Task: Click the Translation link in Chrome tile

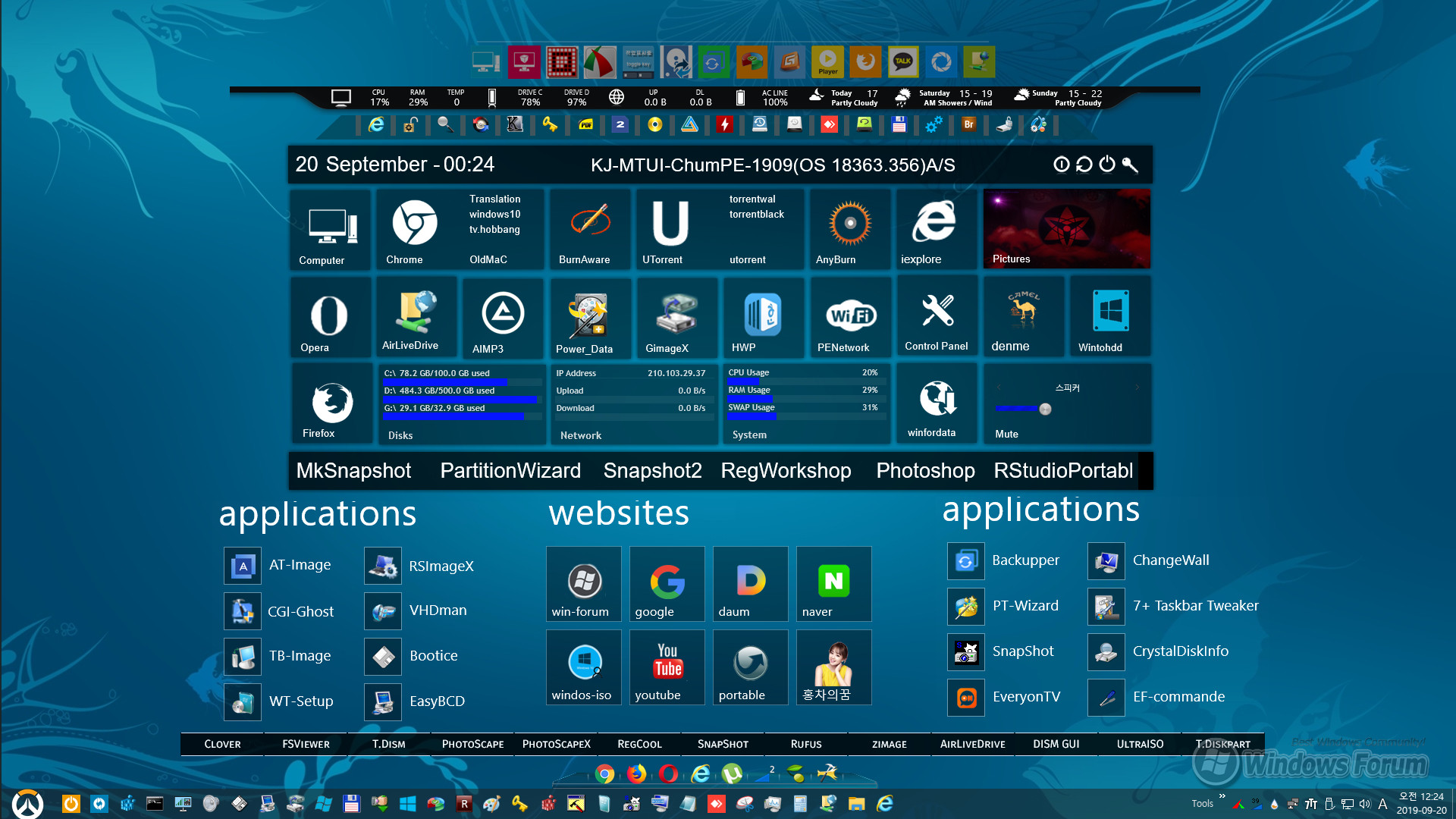Action: [494, 199]
